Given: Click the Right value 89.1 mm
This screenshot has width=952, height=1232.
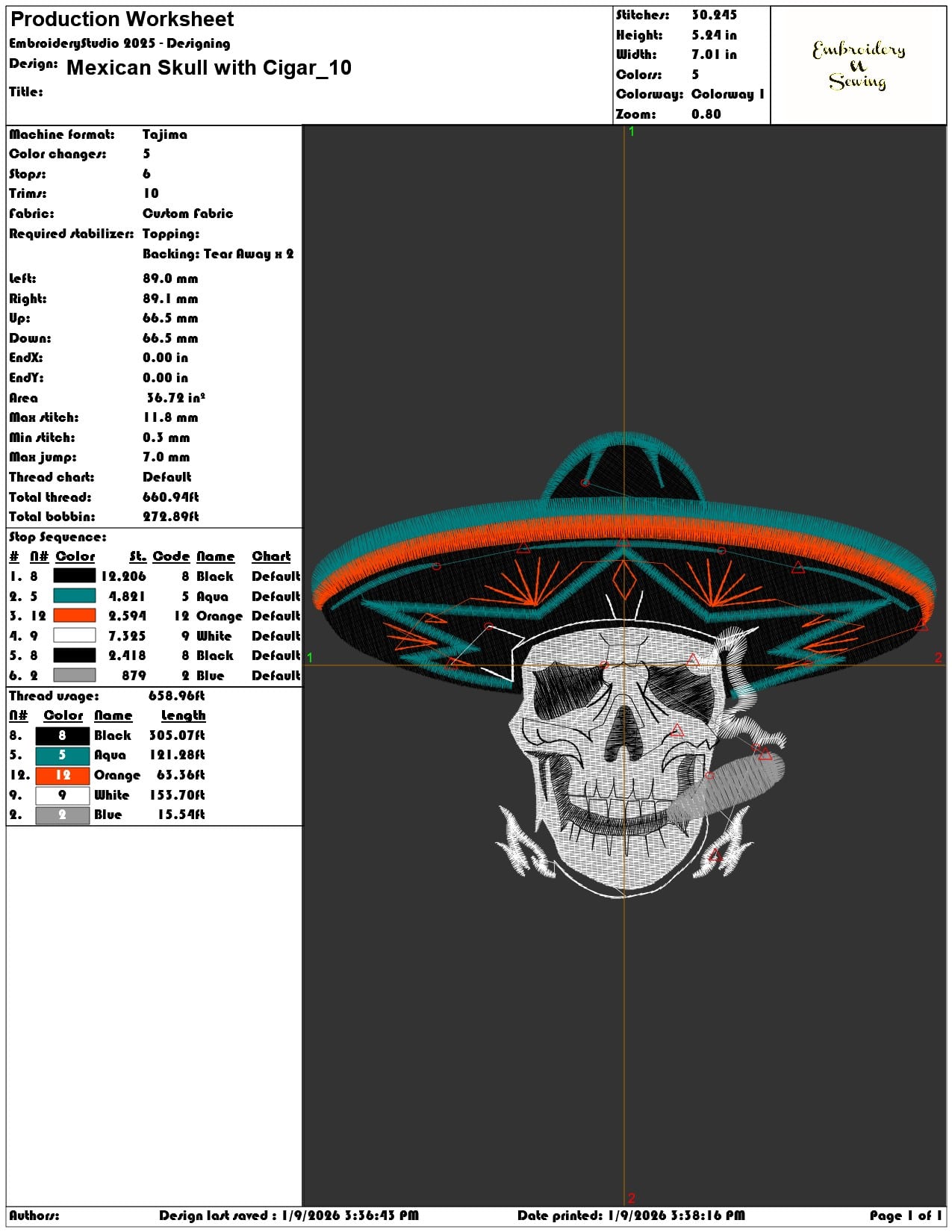Looking at the screenshot, I should [170, 299].
